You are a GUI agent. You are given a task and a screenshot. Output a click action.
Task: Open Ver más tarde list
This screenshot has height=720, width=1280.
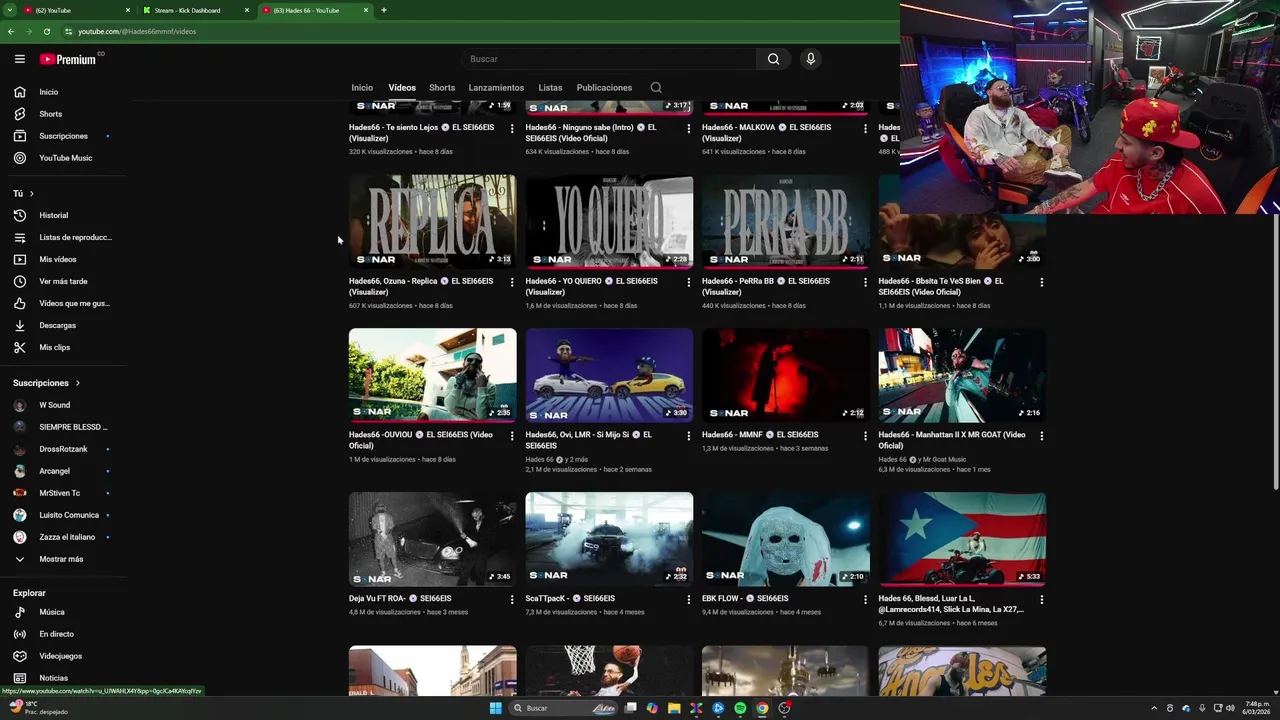64,281
